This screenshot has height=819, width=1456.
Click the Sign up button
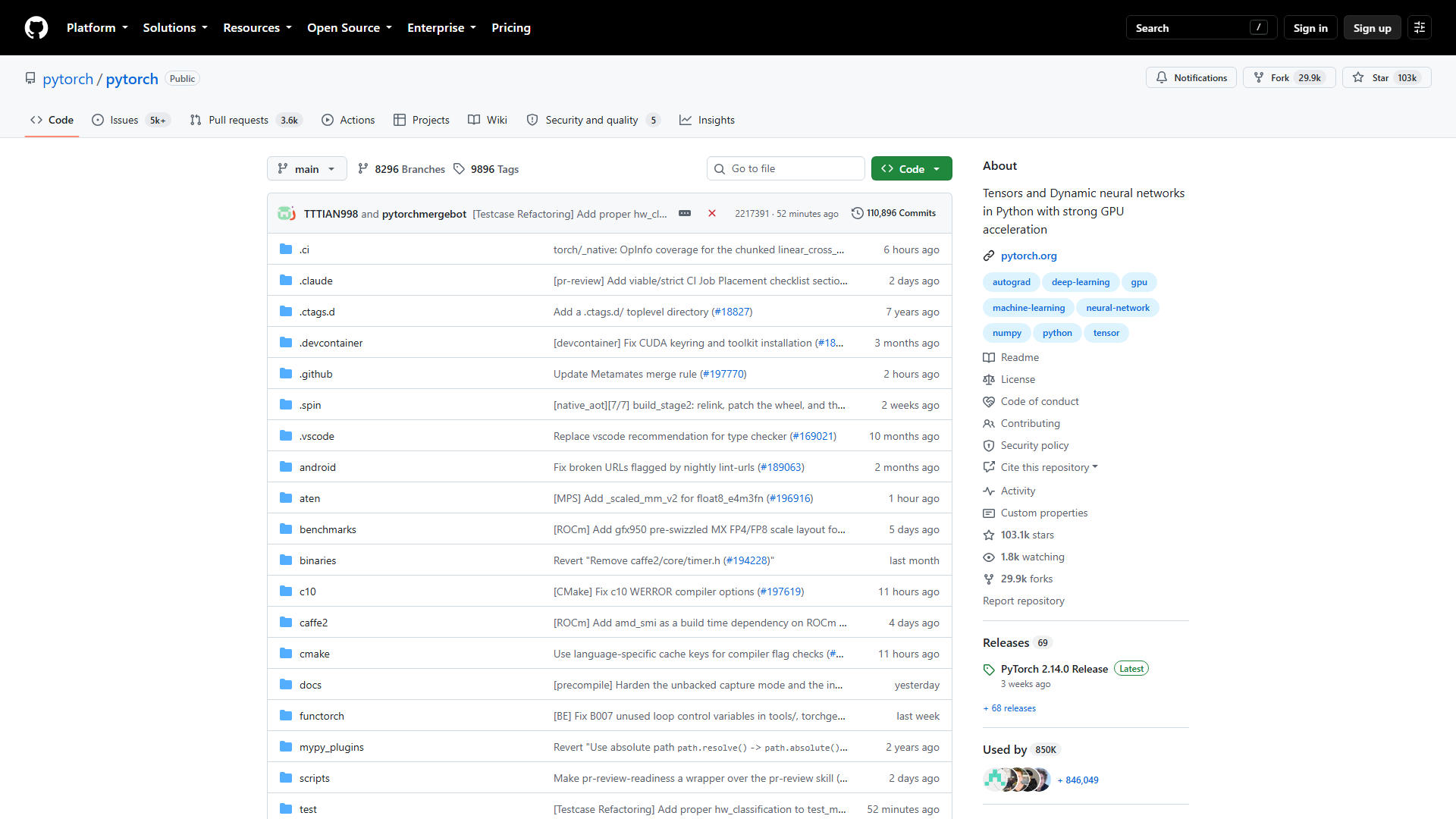tap(1372, 28)
